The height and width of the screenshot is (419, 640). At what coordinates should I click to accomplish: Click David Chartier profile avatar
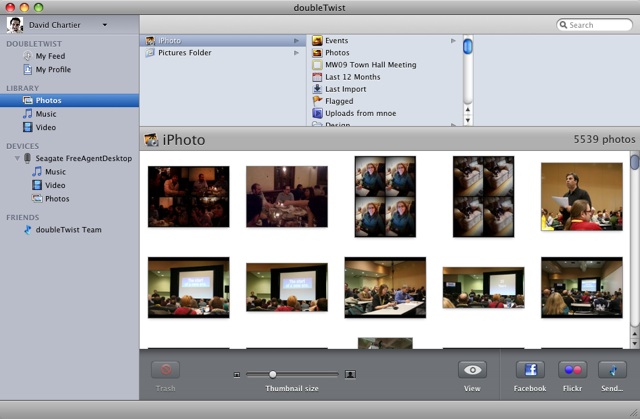15,25
